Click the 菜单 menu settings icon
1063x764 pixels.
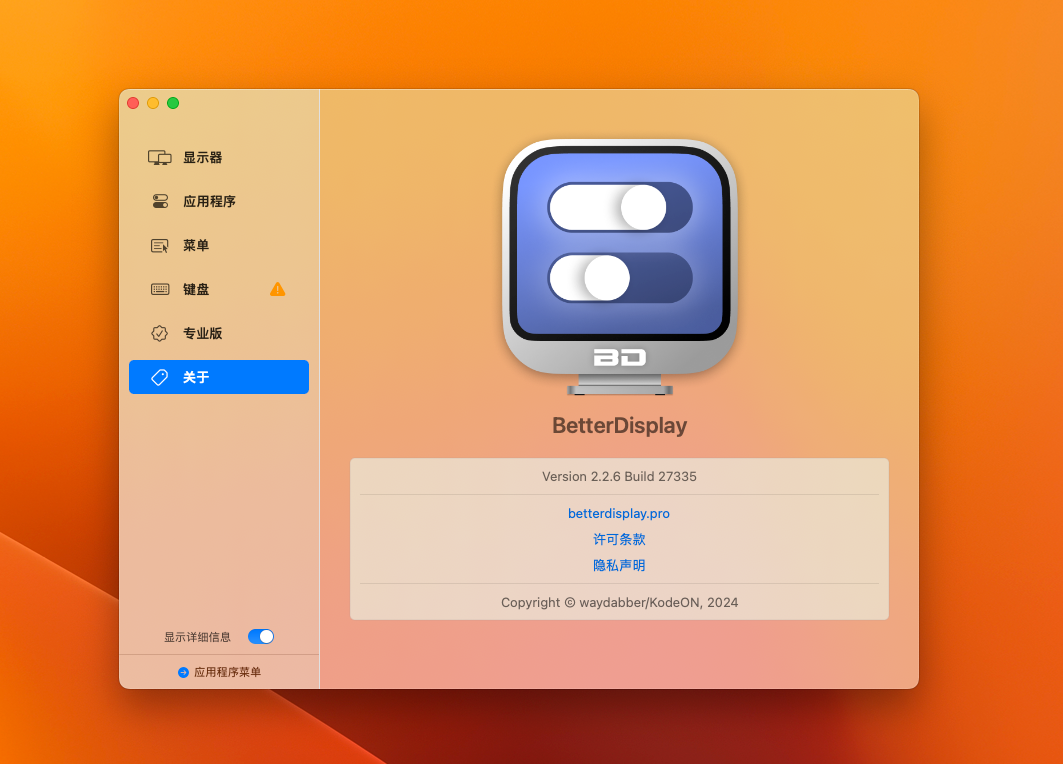(159, 245)
